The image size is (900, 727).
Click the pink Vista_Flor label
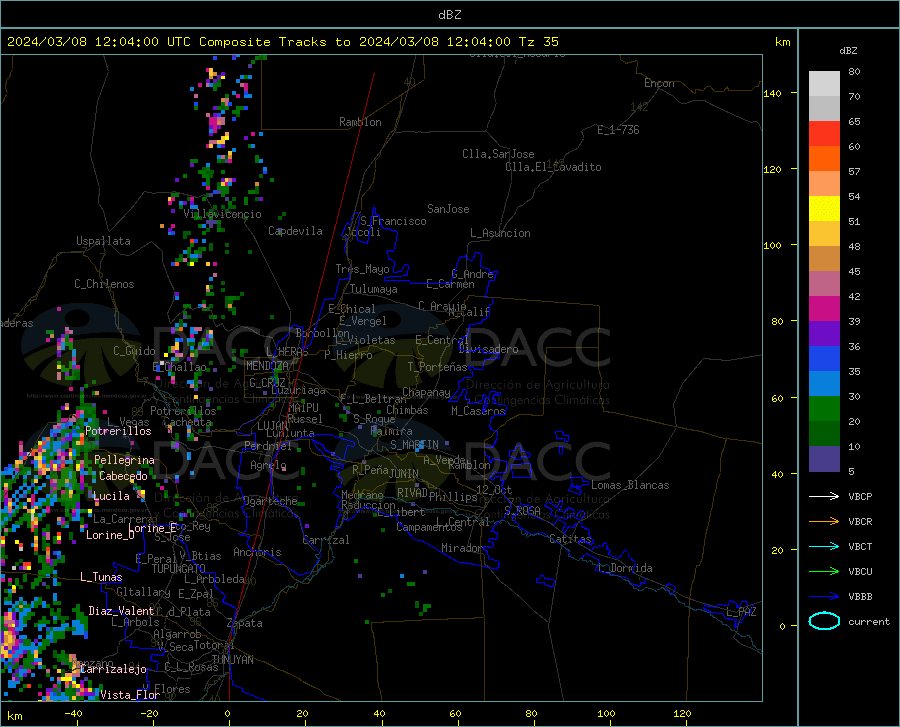[130, 695]
